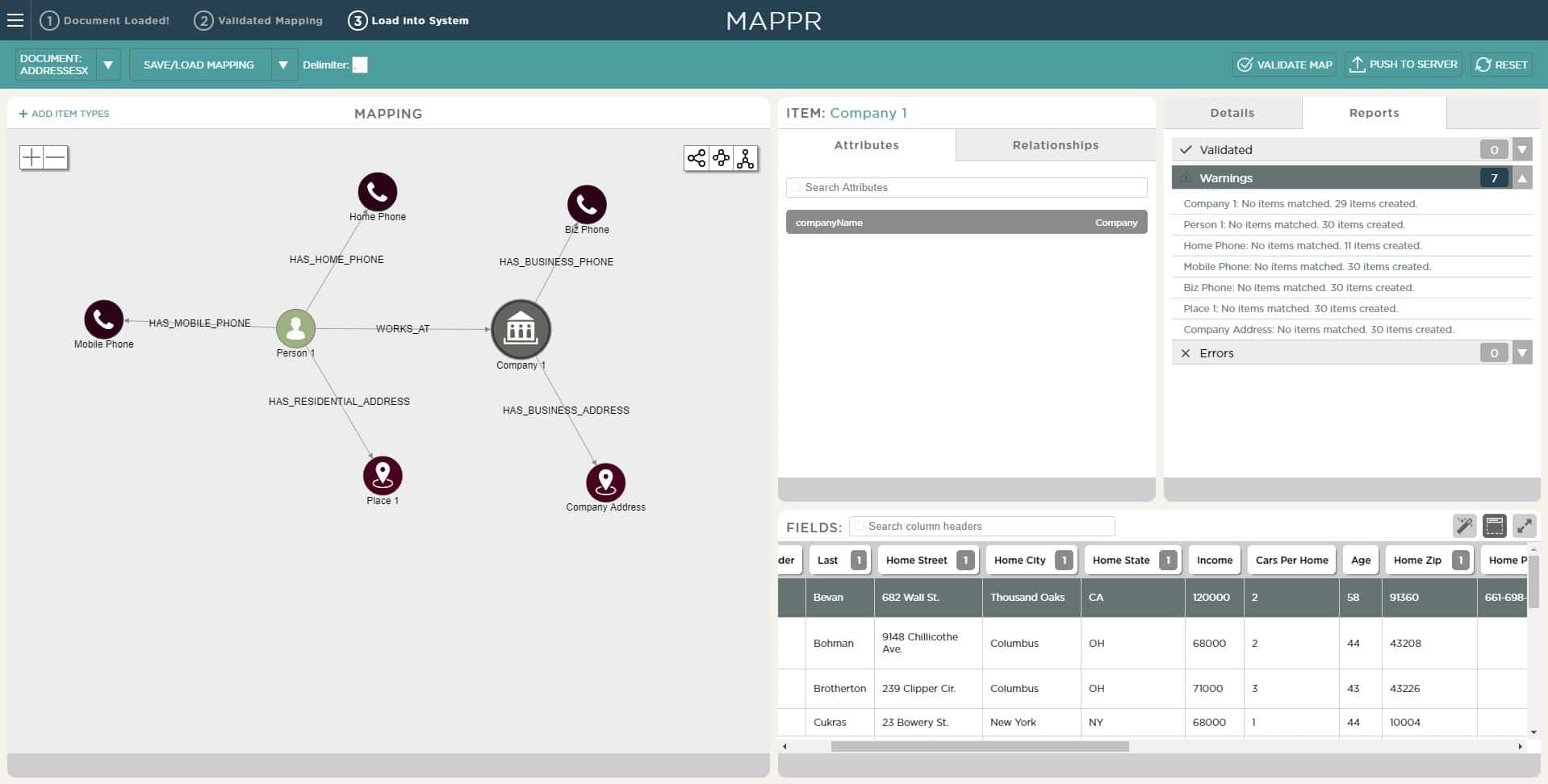Screen dimensions: 1548x784
Task: Zoom out the mapping graph with minus
Action: [56, 157]
